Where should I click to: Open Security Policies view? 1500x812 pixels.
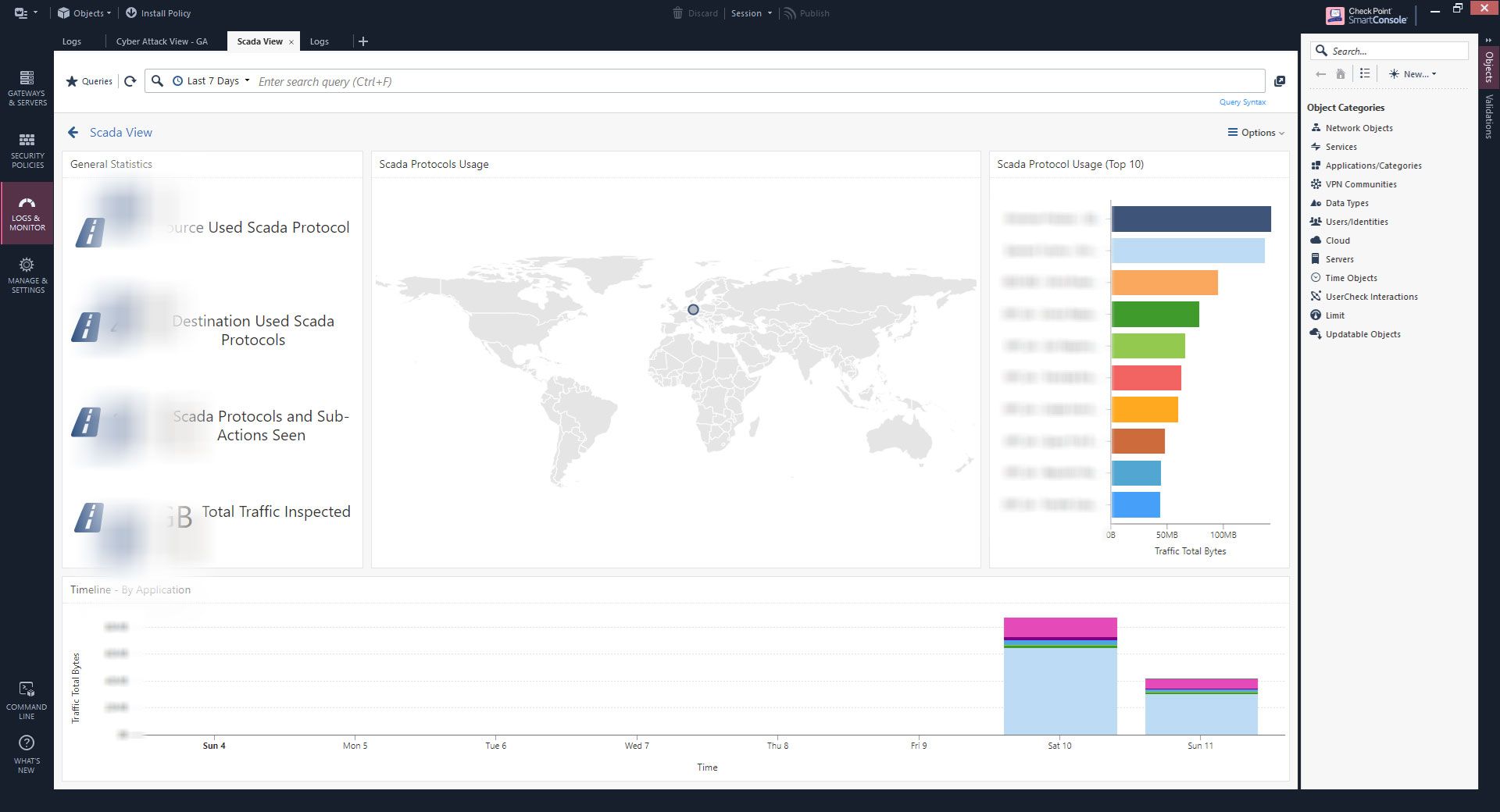point(27,151)
